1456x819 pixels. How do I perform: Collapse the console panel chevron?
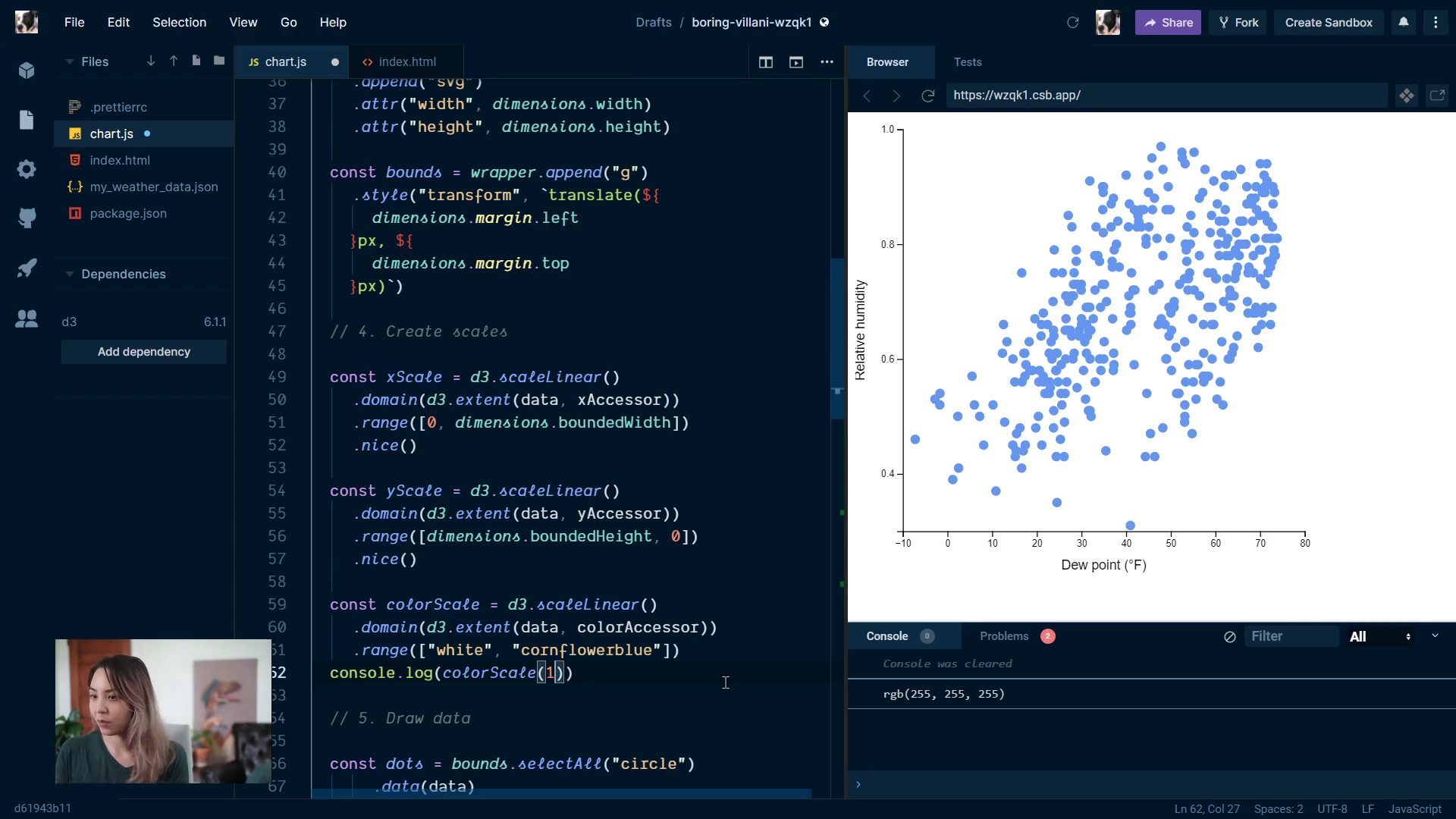click(x=1435, y=635)
